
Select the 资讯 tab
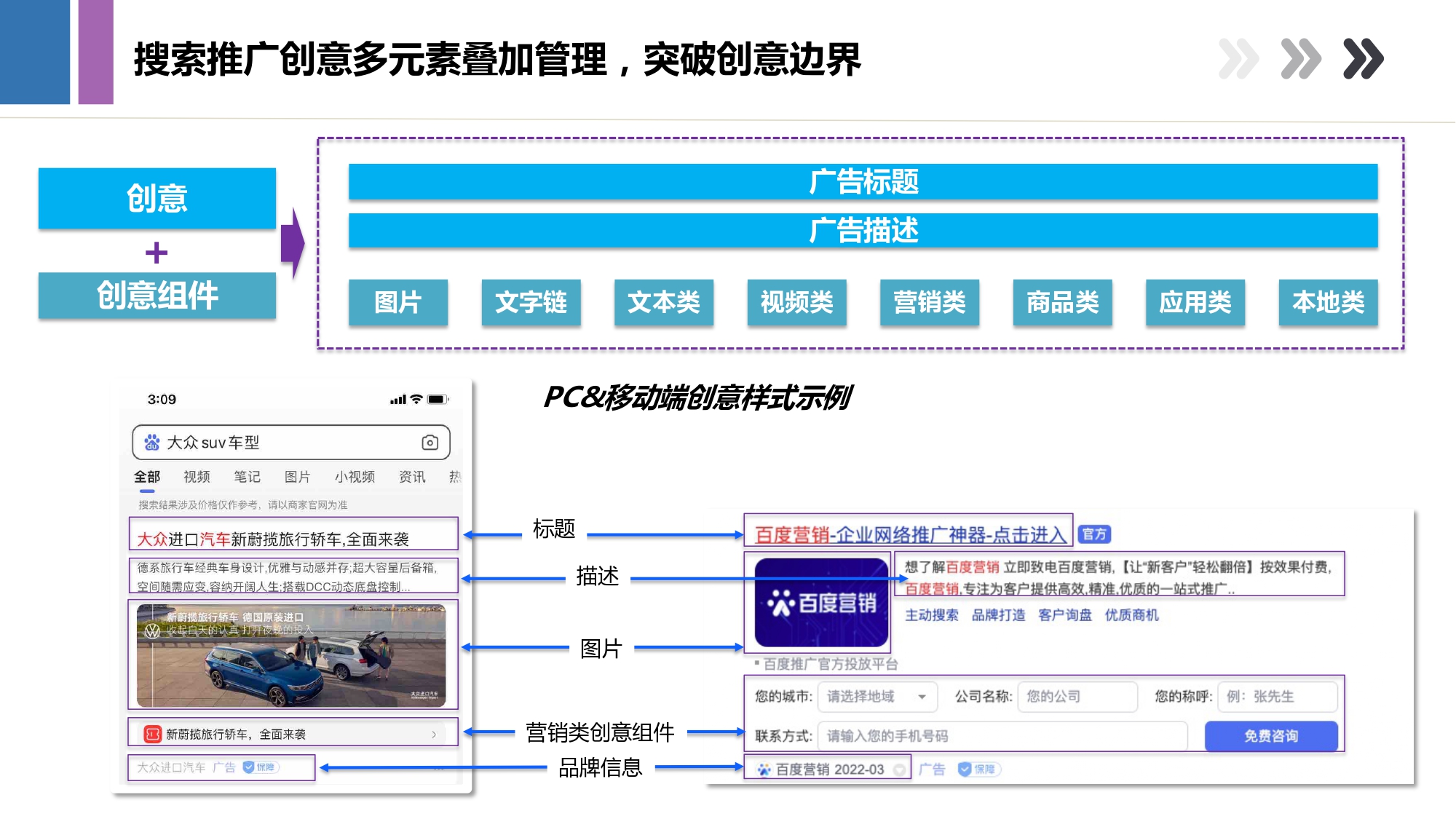(x=412, y=477)
